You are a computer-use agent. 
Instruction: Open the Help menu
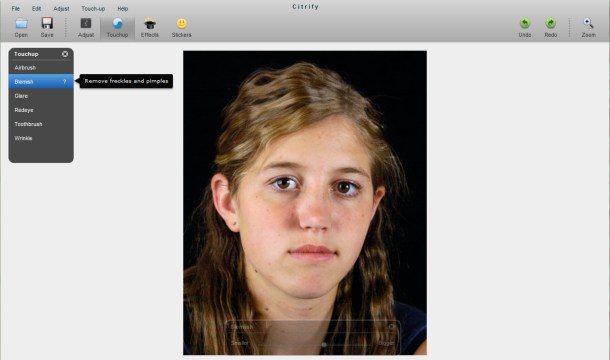[123, 9]
